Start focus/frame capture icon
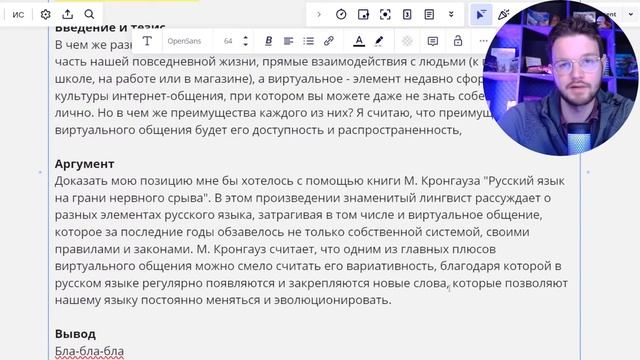640x360 pixels. point(385,15)
